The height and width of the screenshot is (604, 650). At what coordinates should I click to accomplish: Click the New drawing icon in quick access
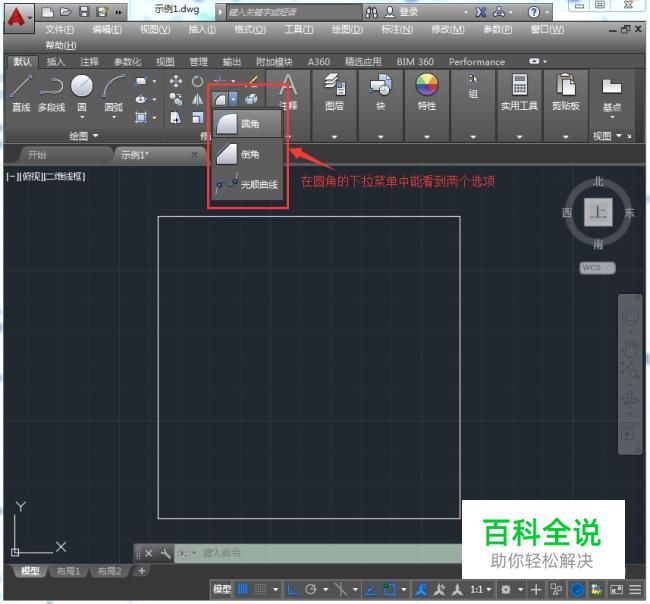(48, 12)
